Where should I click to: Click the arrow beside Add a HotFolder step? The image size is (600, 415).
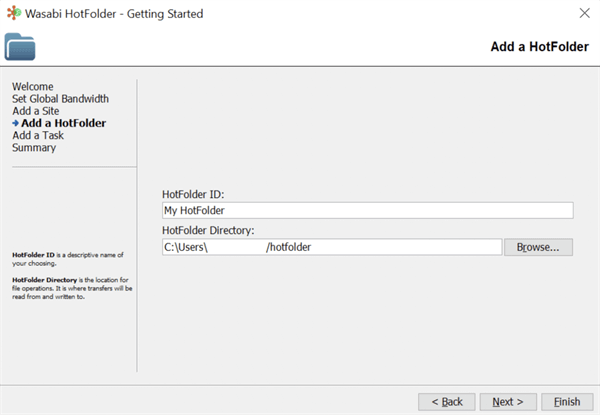tap(15, 123)
